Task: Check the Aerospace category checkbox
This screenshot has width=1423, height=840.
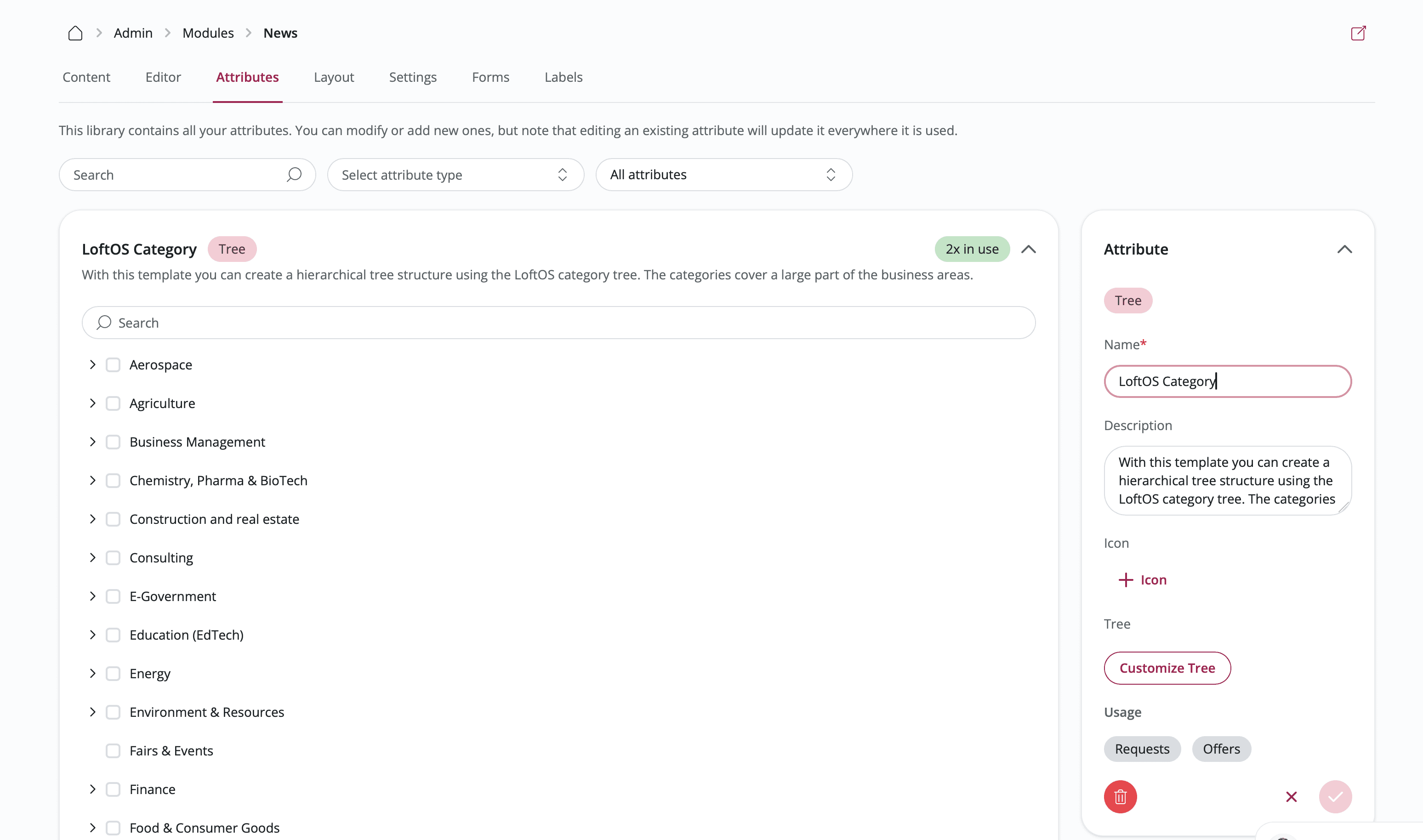Action: tap(113, 364)
